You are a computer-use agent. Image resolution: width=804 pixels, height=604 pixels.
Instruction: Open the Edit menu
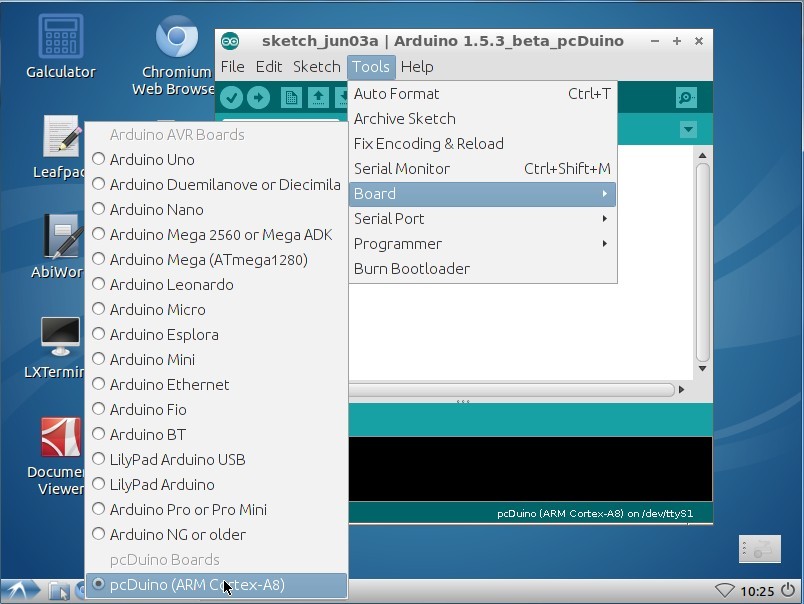coord(269,67)
